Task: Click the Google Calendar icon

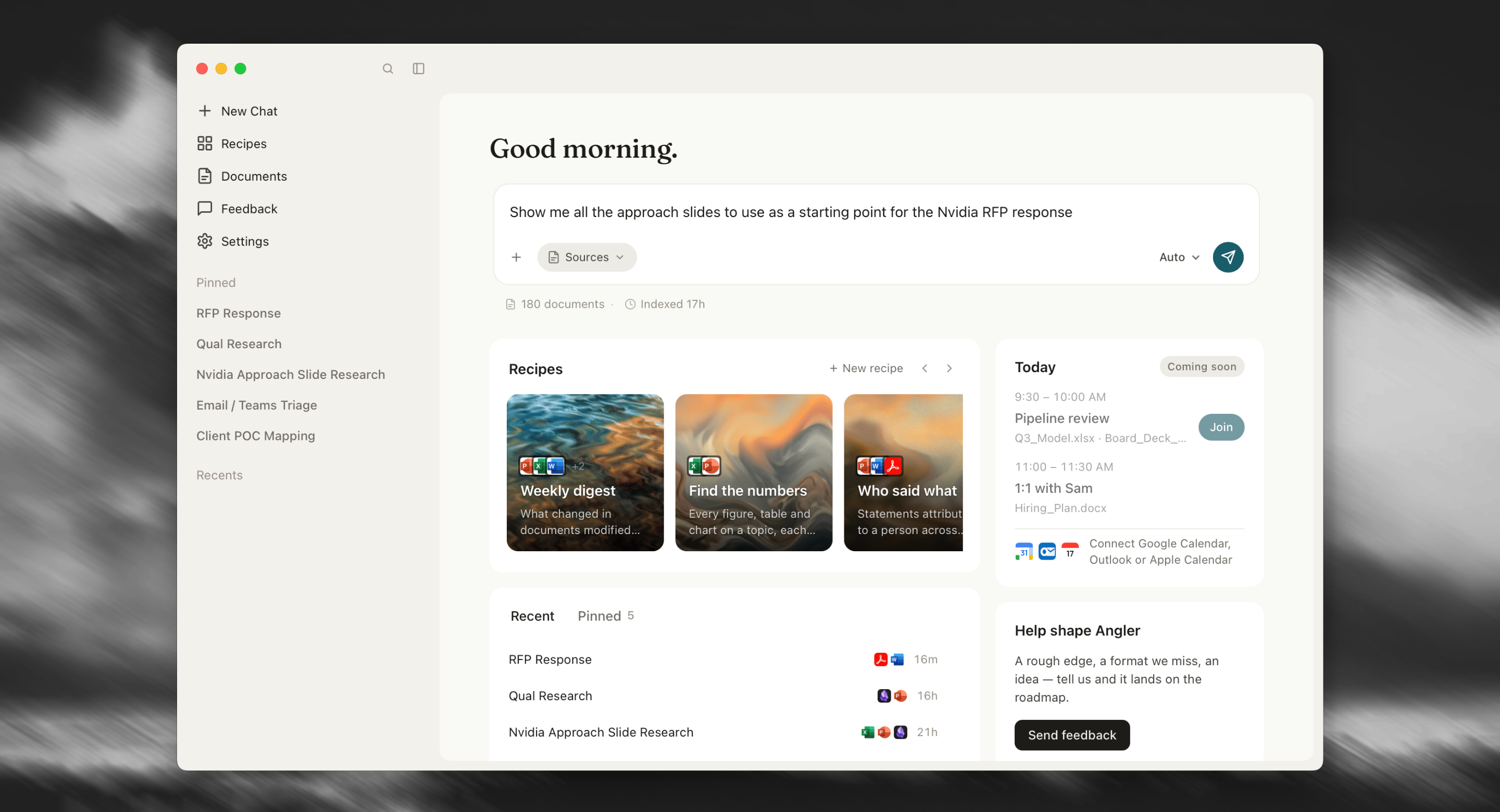Action: click(1023, 551)
